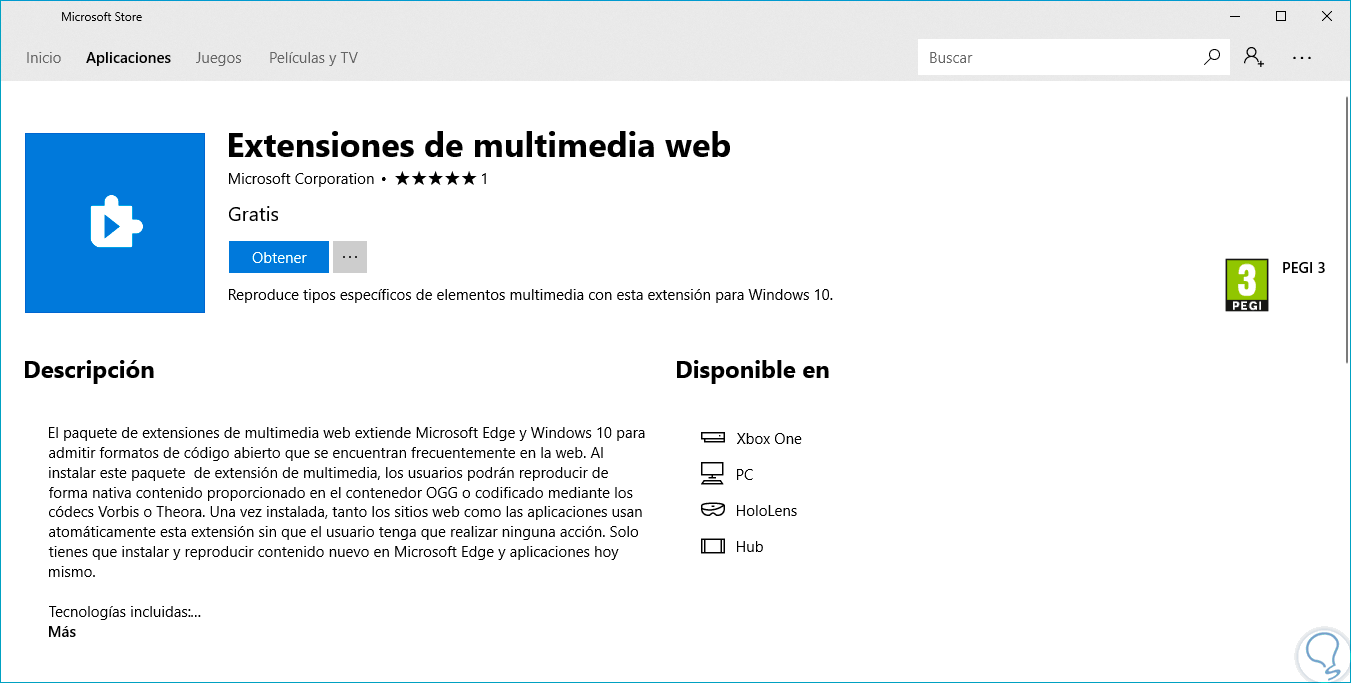
Task: Click the Extensiones de multimedia web title
Action: coord(479,146)
